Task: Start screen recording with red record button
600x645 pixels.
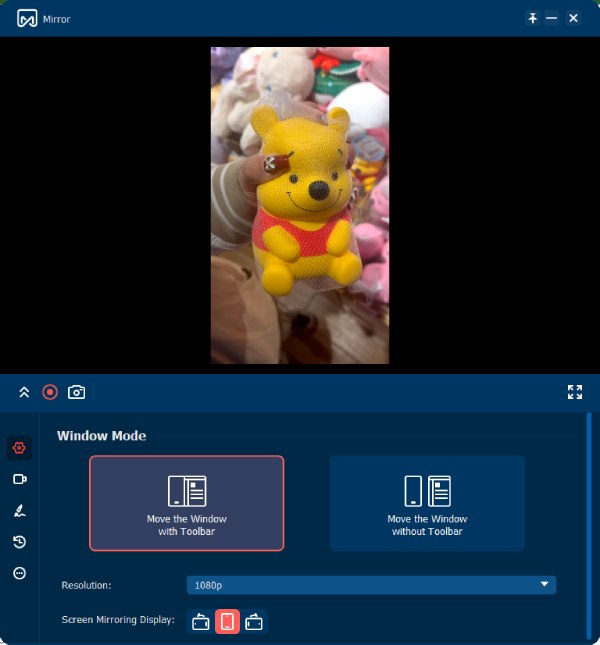Action: pyautogui.click(x=50, y=392)
